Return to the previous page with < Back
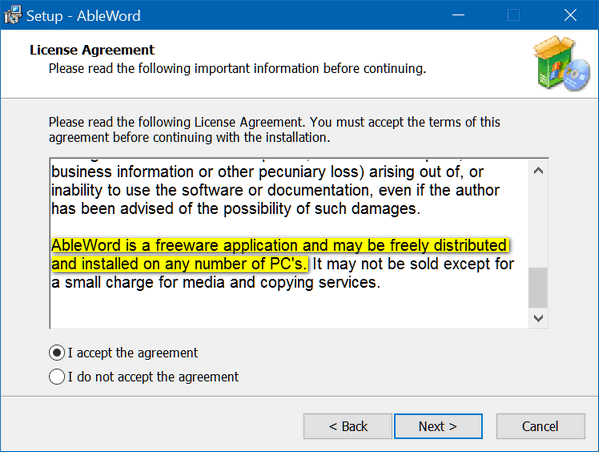 [348, 426]
